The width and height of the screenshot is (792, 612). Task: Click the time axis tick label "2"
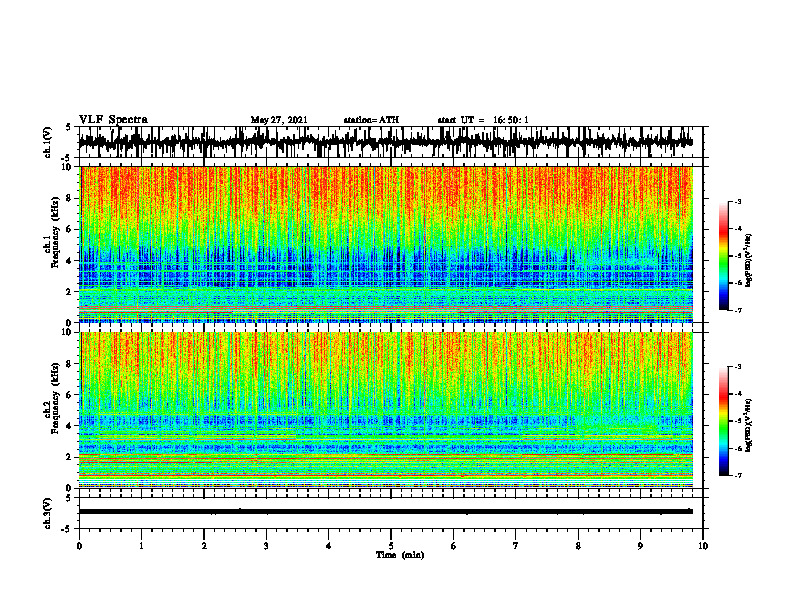pos(204,546)
